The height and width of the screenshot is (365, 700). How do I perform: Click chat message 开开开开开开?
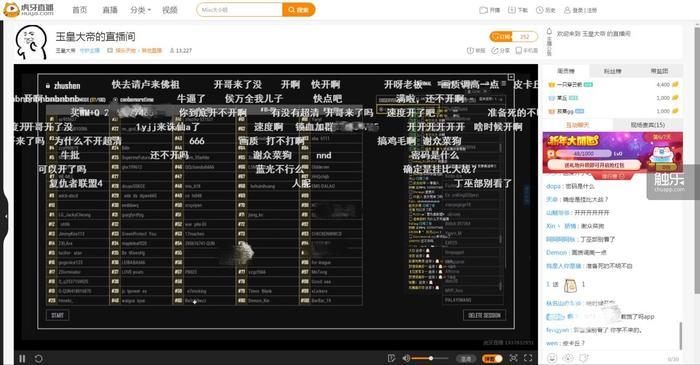pyautogui.click(x=592, y=213)
